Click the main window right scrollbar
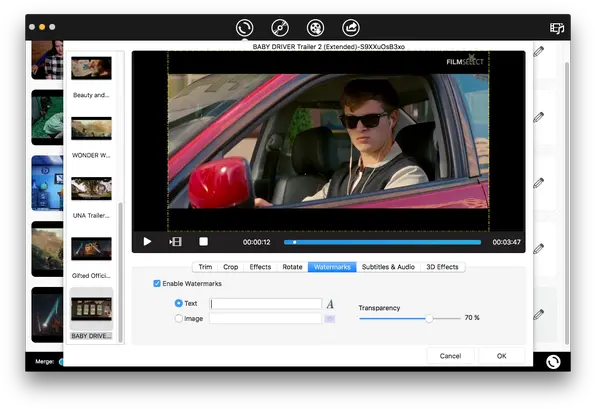Viewport: 595px width, 409px height. (x=567, y=203)
